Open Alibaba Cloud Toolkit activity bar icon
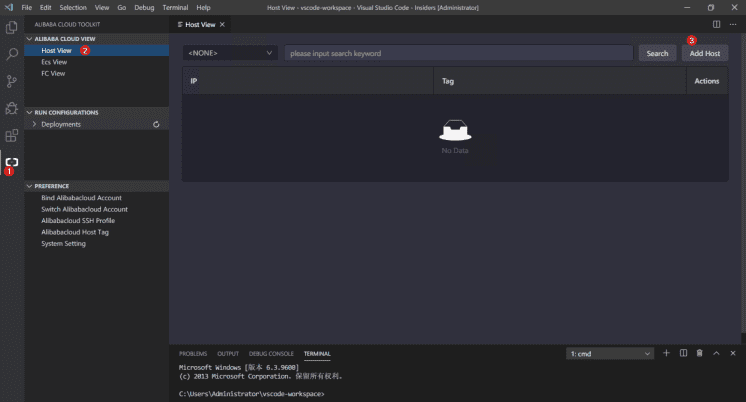The width and height of the screenshot is (746, 402). tap(11, 162)
